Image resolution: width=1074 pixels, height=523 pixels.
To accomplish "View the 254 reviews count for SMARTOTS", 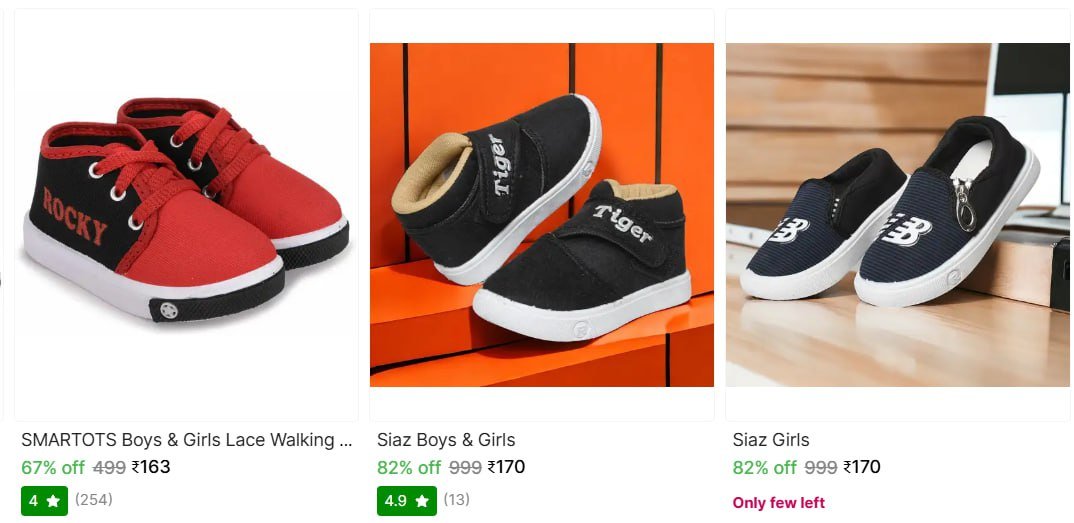I will 94,500.
